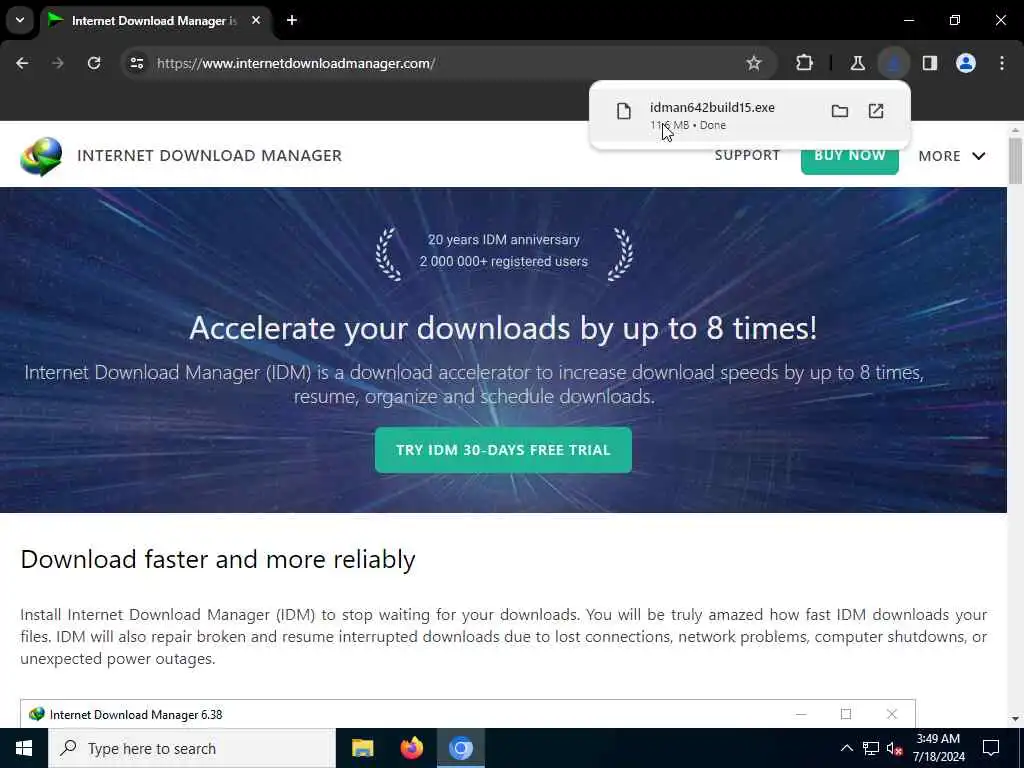This screenshot has width=1024, height=768.
Task: Open the network tray icon
Action: (871, 748)
